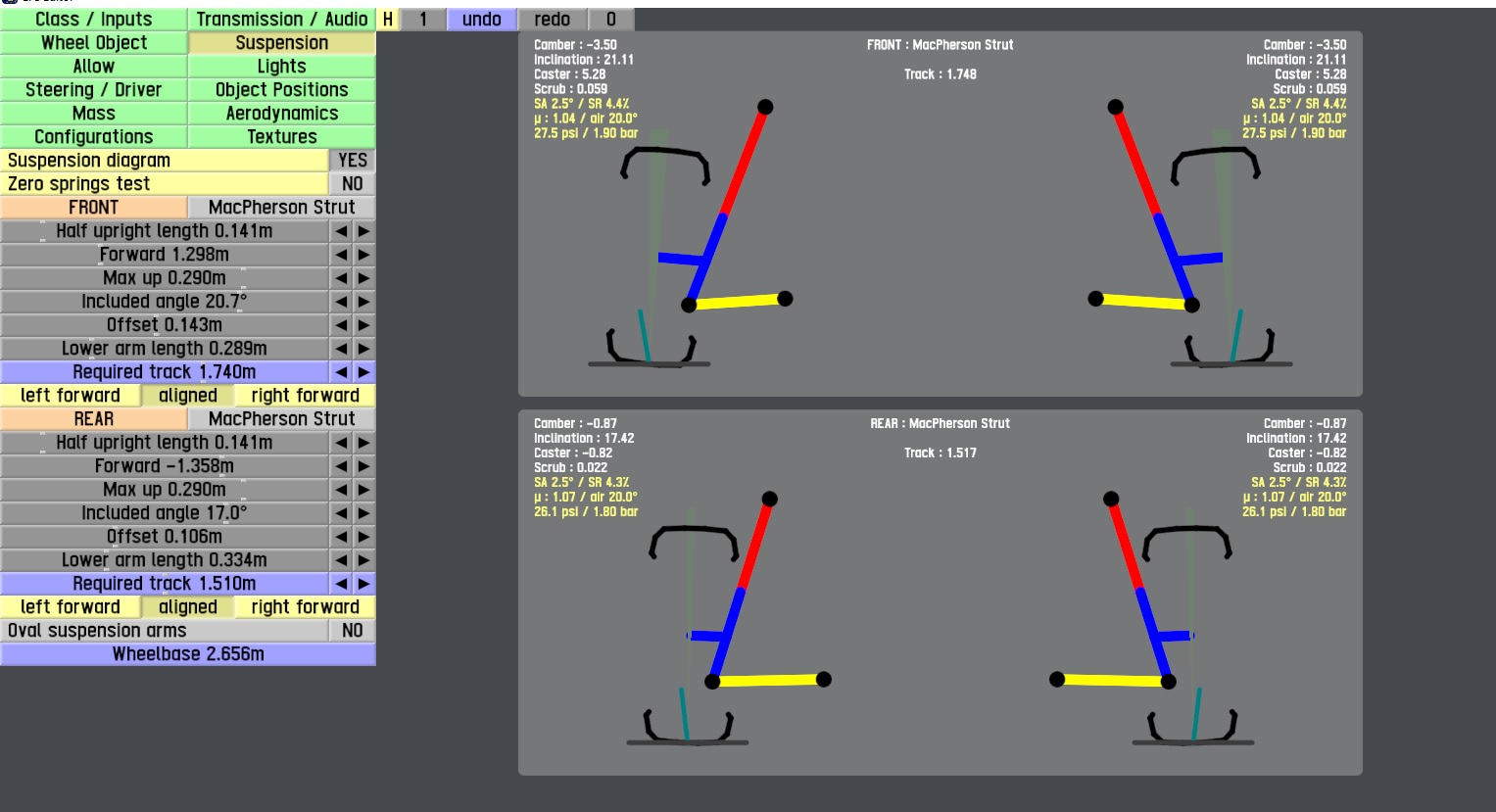Select rear 'left forward' alignment option

coord(71,607)
